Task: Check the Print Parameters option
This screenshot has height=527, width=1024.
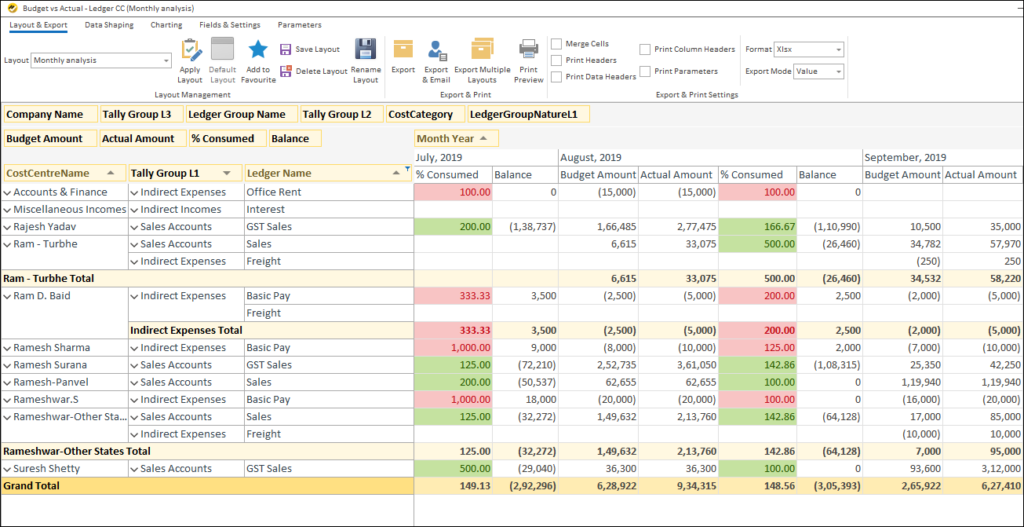Action: coord(645,71)
